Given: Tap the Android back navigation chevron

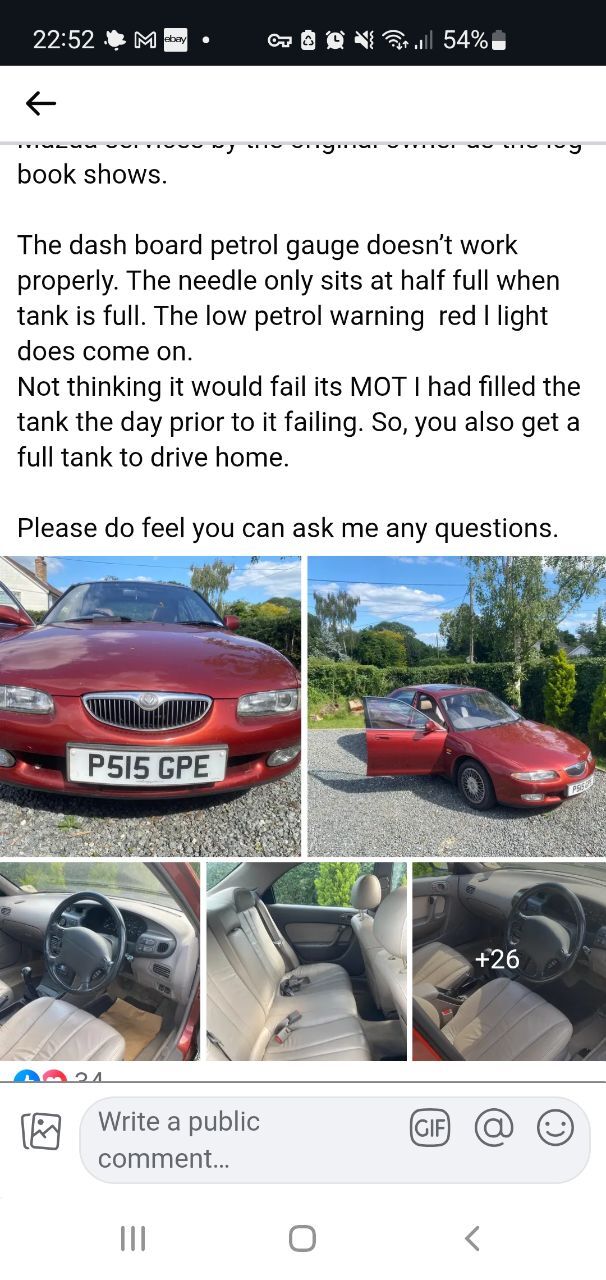Looking at the screenshot, I should click(472, 1238).
